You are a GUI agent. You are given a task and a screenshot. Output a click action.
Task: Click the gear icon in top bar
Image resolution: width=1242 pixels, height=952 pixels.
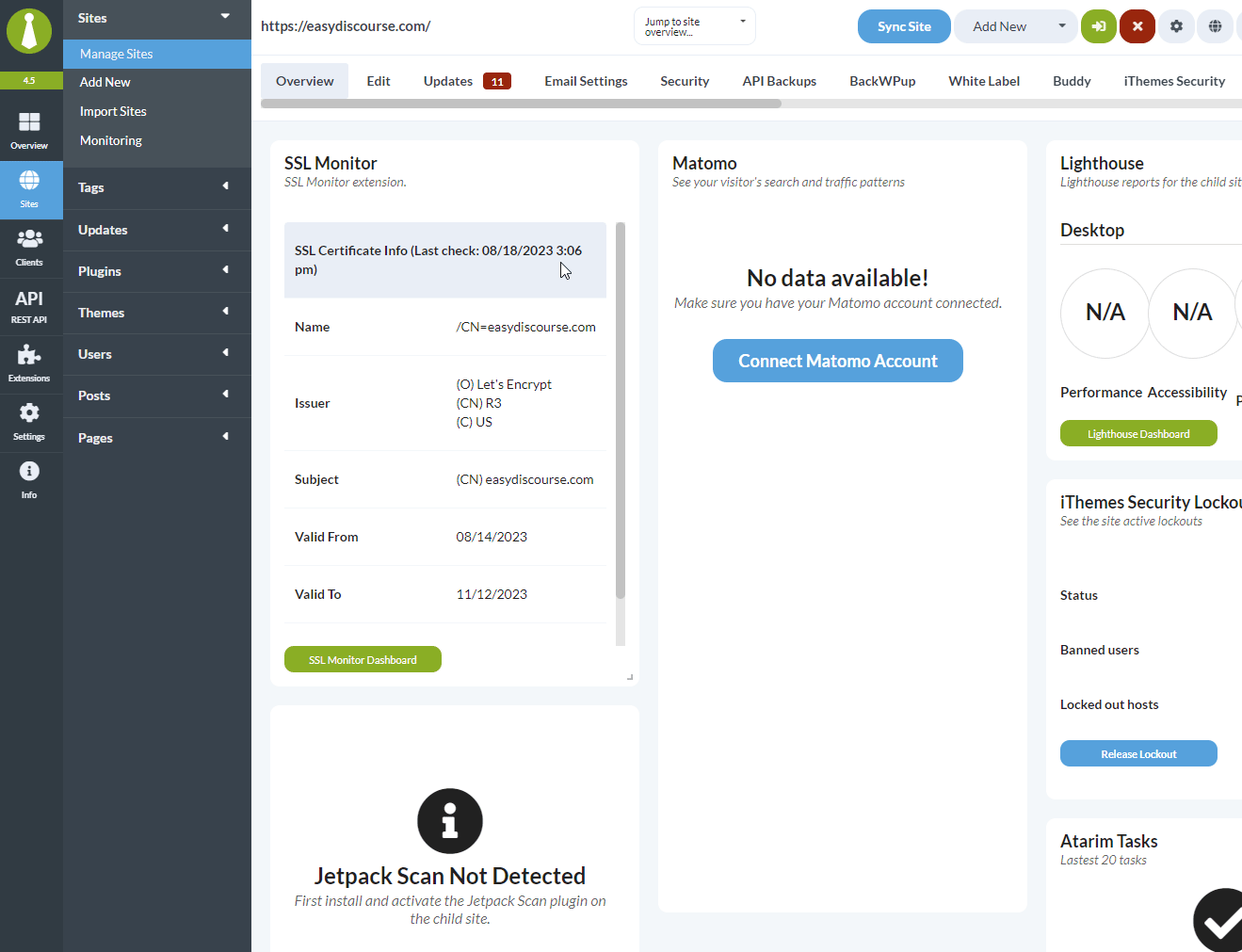pos(1176,26)
